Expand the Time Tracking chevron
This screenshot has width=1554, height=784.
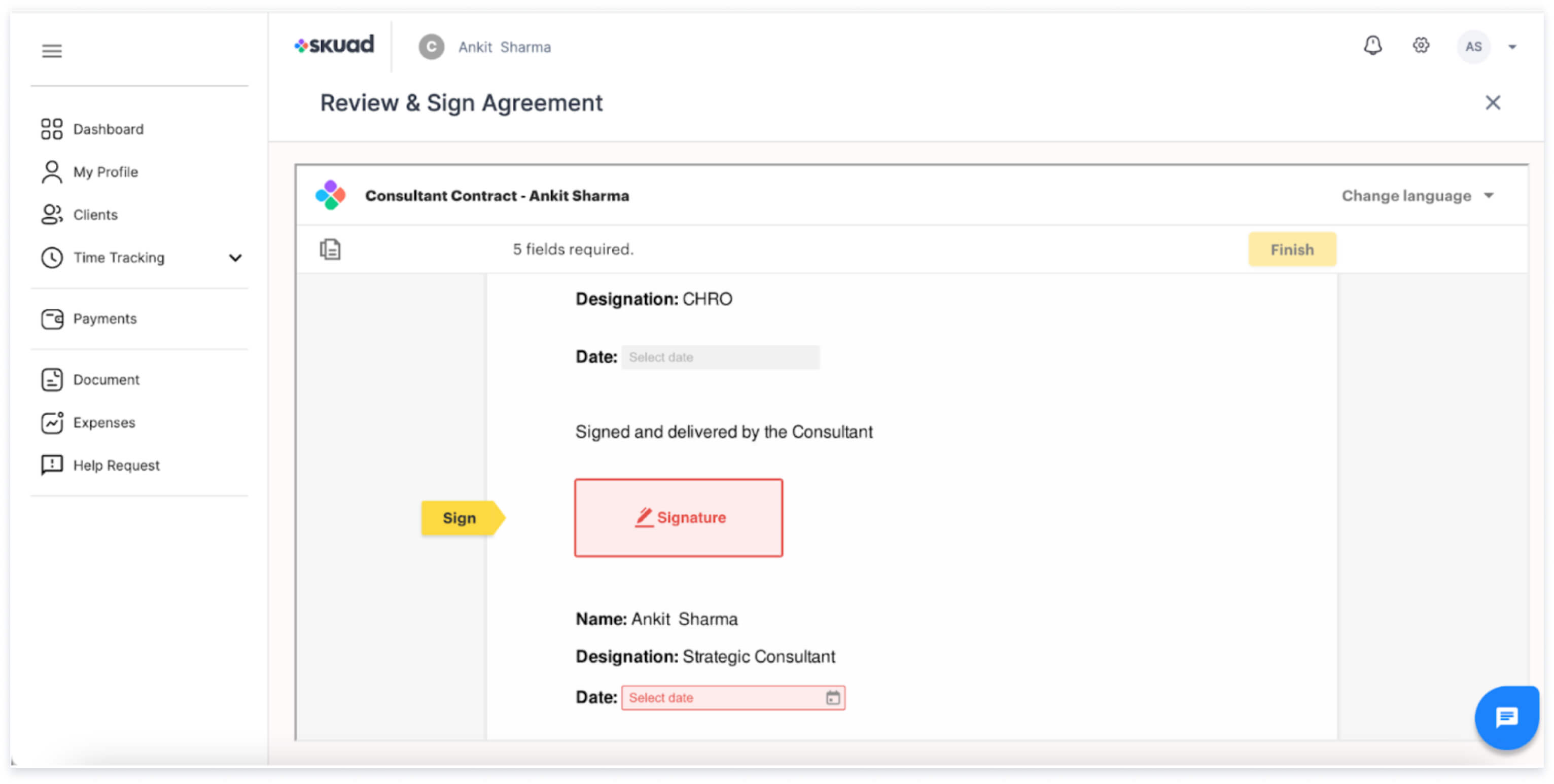[x=235, y=258]
